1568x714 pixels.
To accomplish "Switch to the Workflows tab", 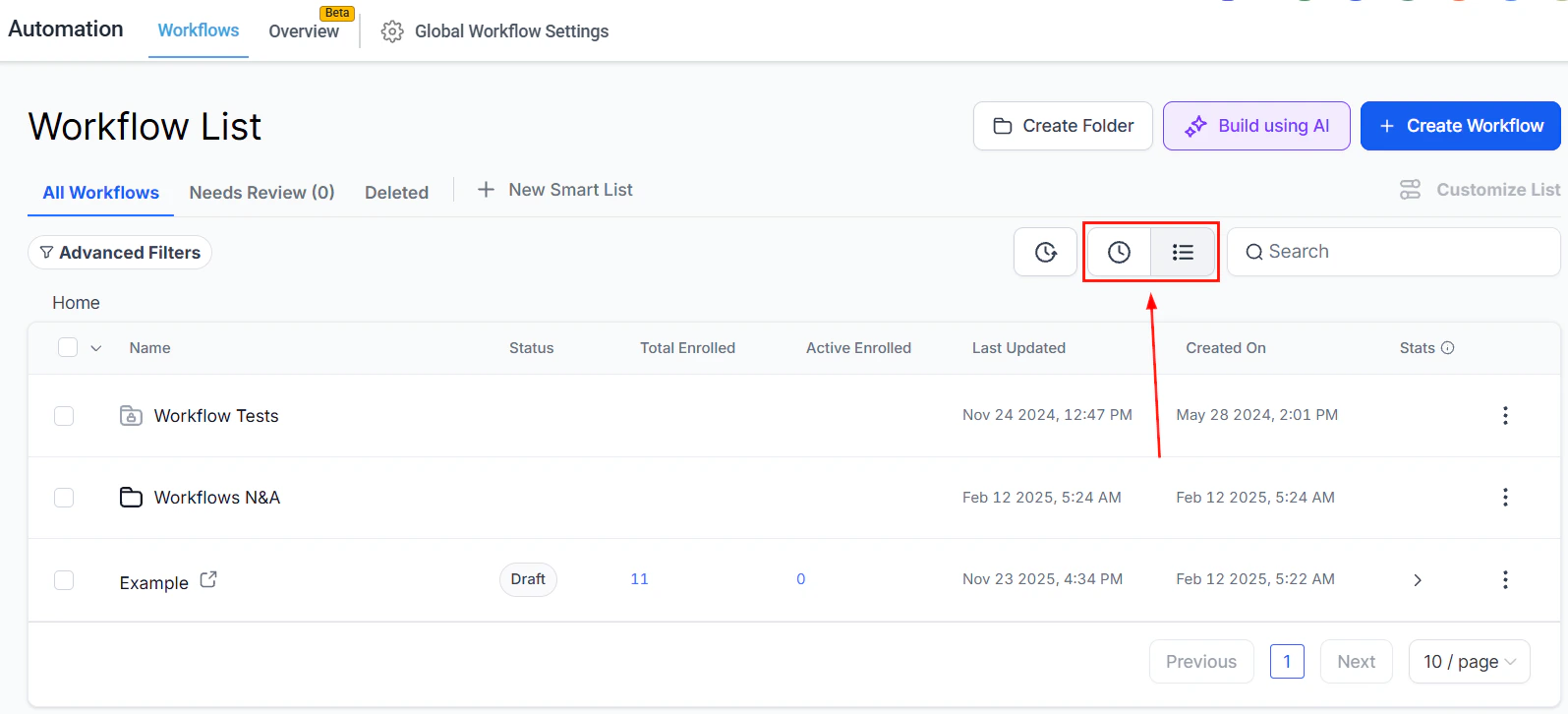I will tap(199, 30).
